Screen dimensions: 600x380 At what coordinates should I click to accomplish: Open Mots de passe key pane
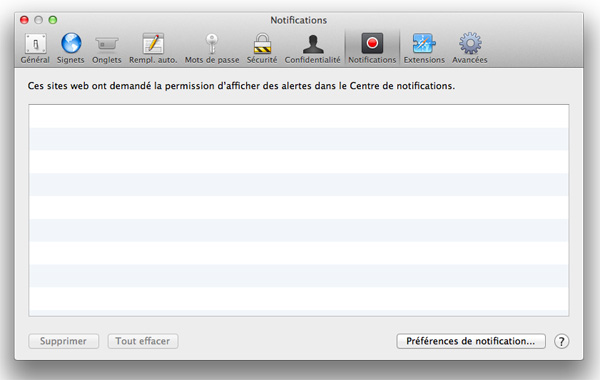[x=212, y=48]
